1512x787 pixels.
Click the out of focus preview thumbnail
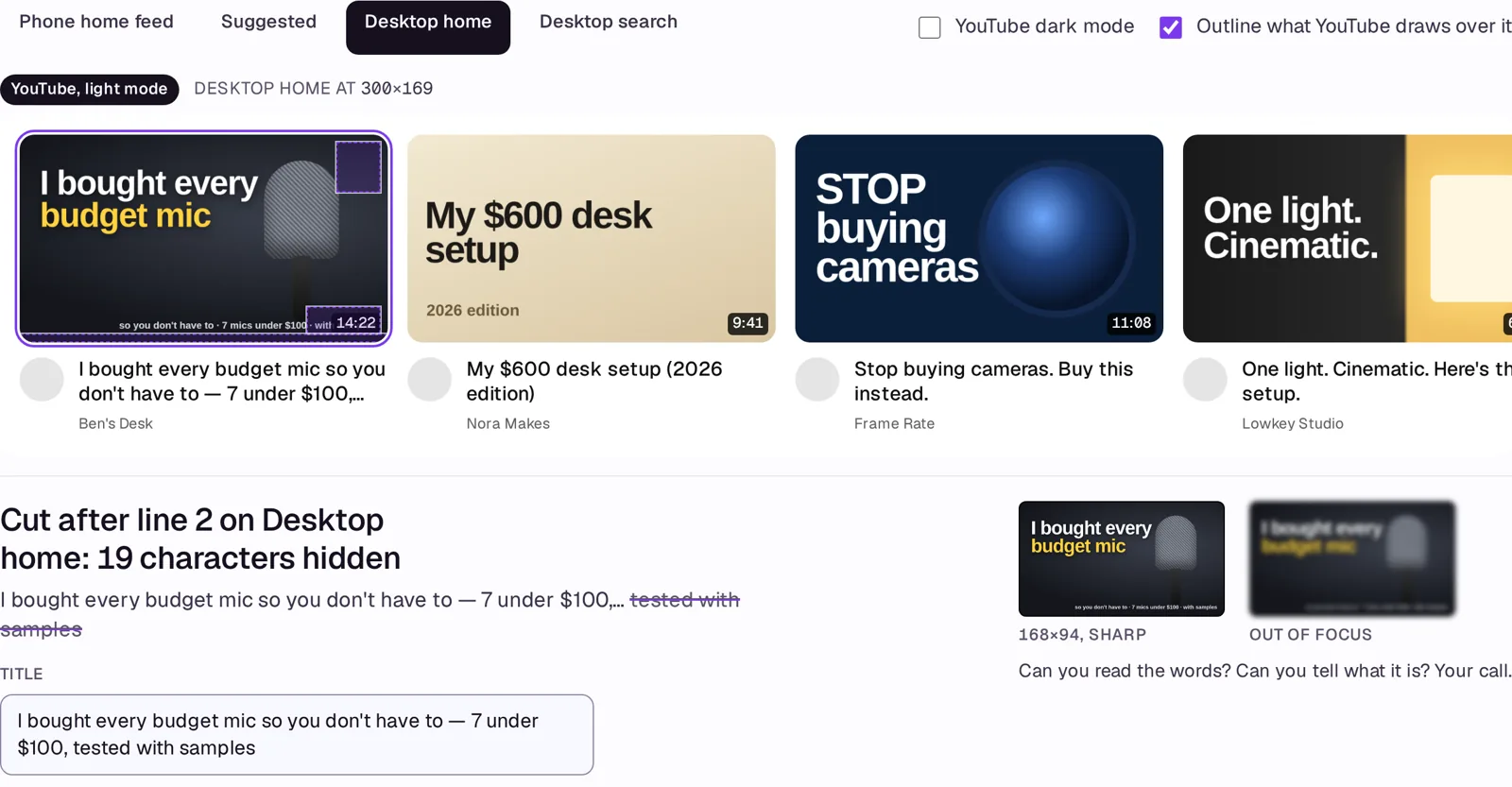pos(1352,558)
